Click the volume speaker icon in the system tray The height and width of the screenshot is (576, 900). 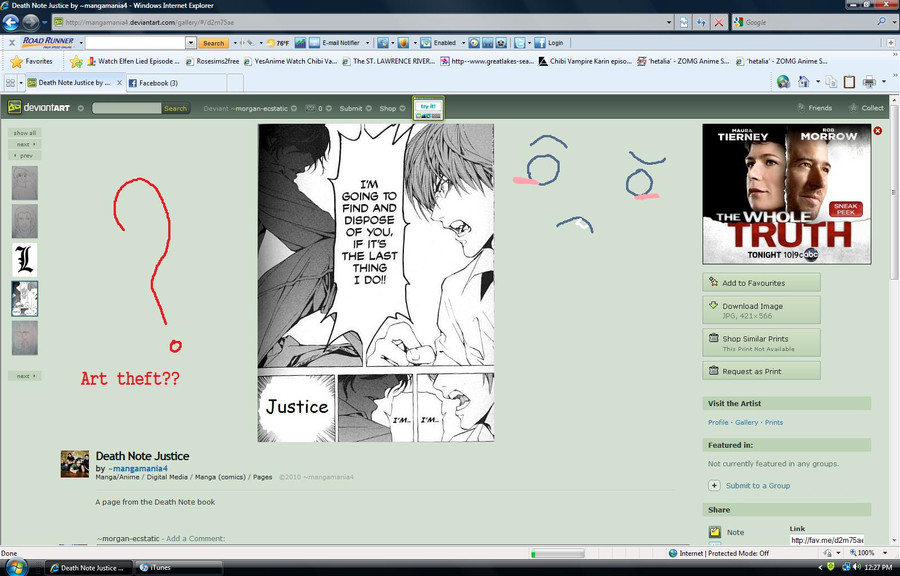(857, 567)
